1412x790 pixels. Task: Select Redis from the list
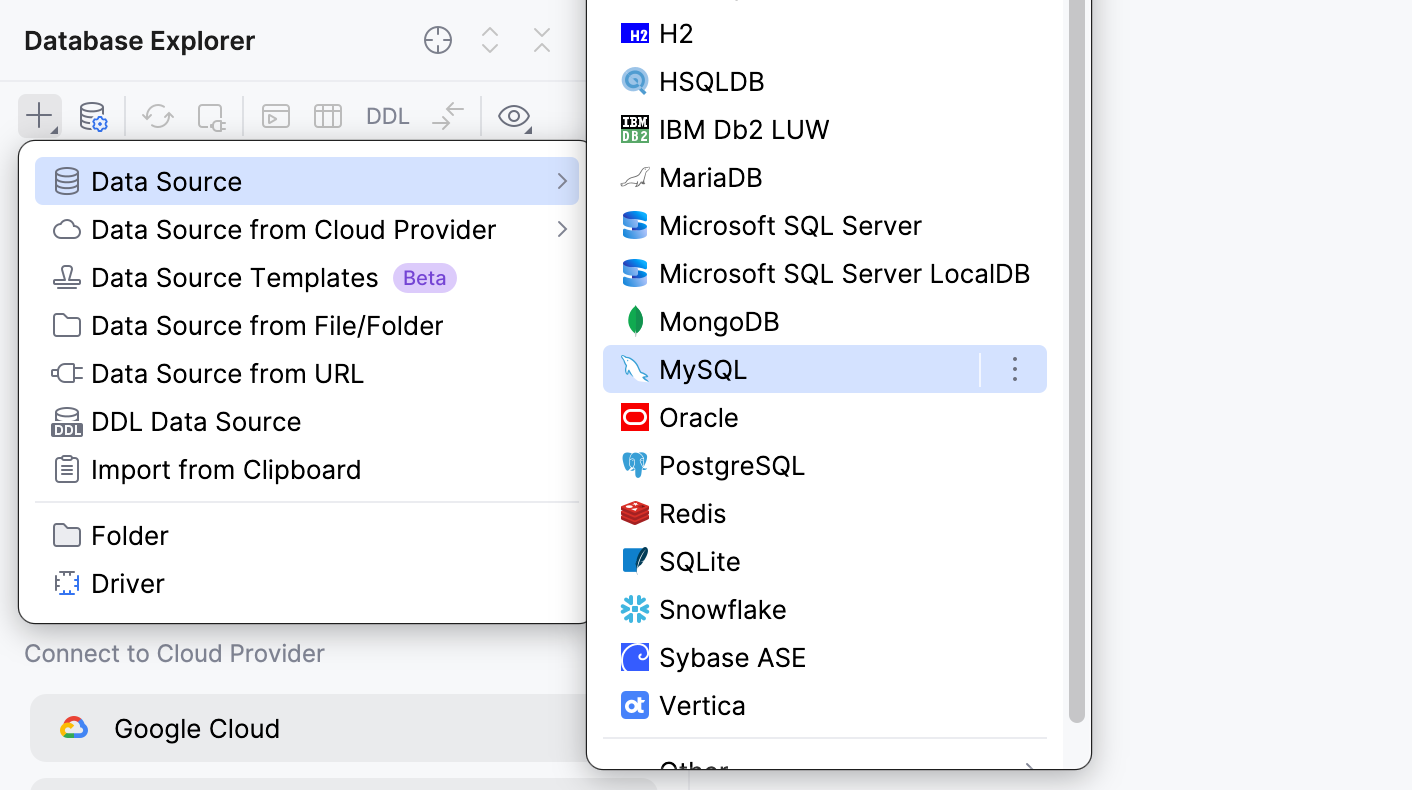[825, 513]
